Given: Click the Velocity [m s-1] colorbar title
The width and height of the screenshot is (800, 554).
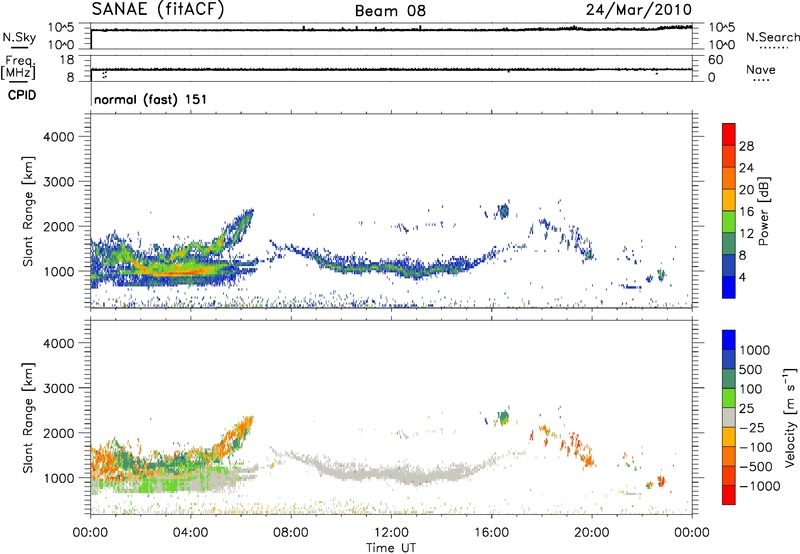Looking at the screenshot, I should pyautogui.click(x=790, y=417).
